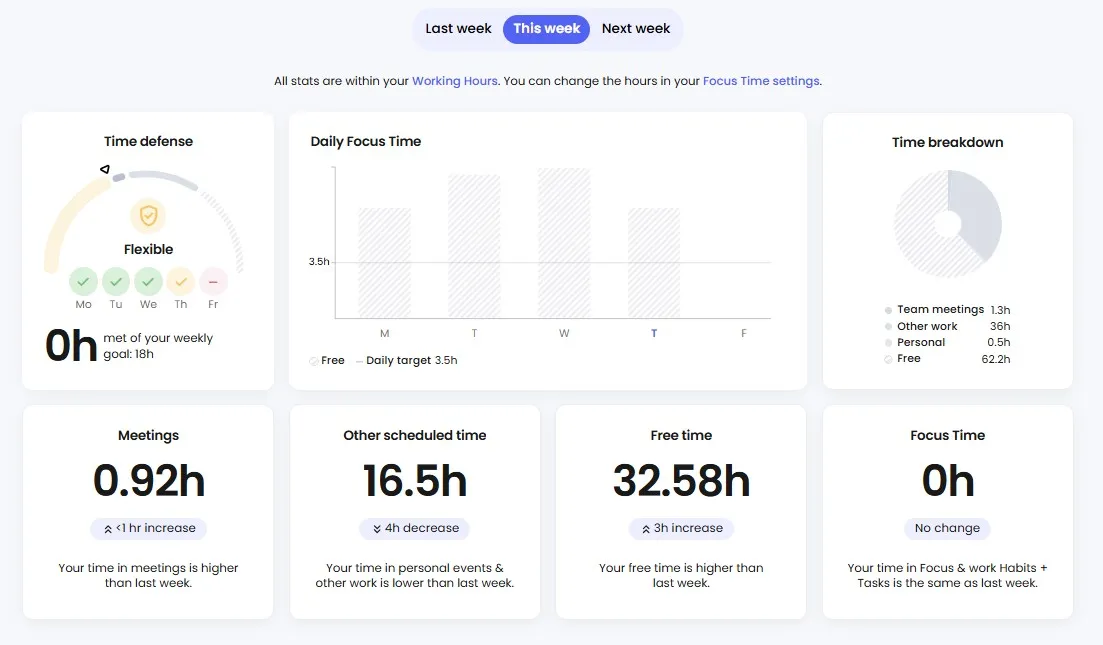Click Friday's red dash day icon
The height and width of the screenshot is (645, 1103).
point(213,281)
